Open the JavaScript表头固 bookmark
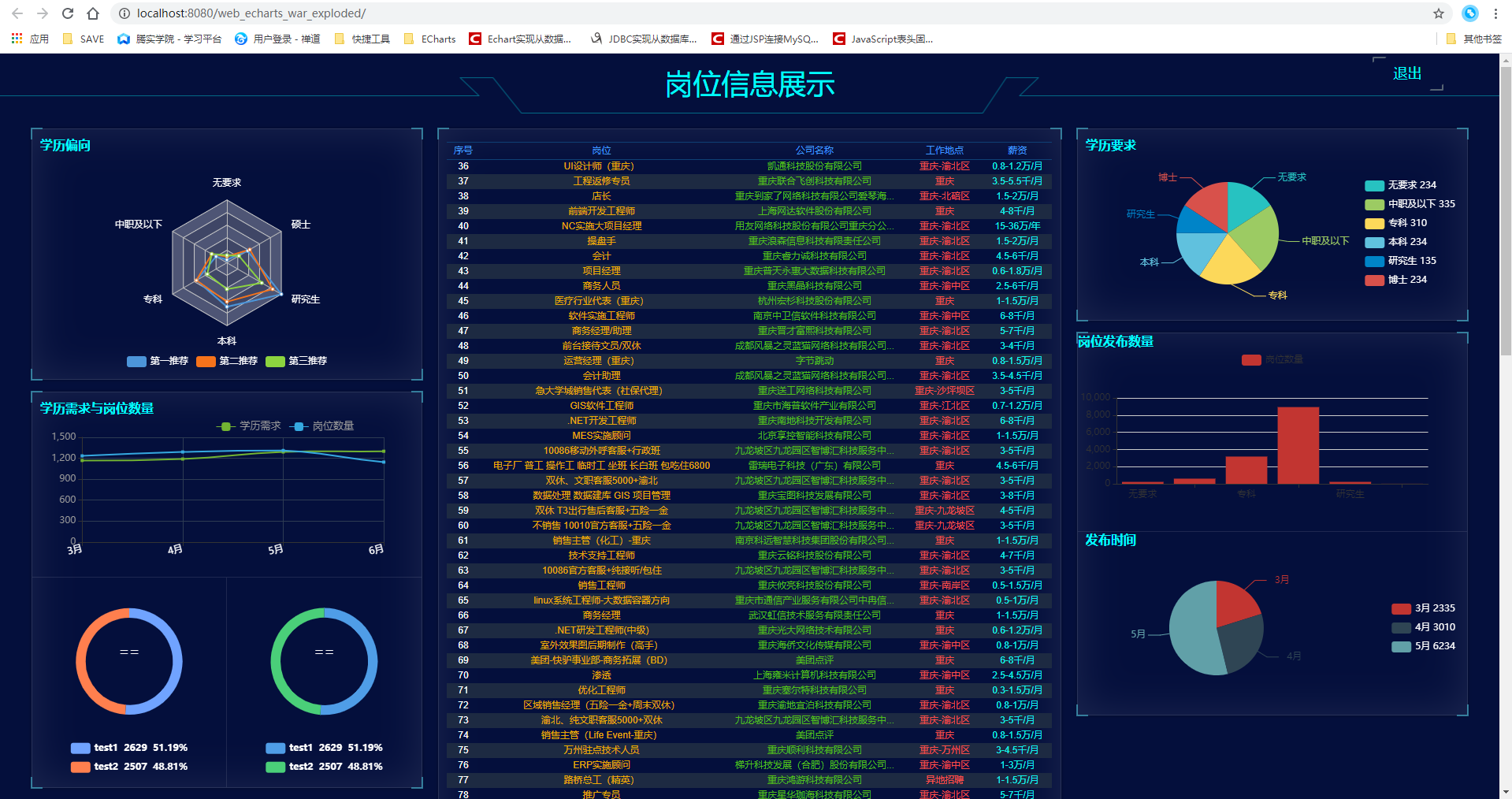This screenshot has width=1512, height=799. click(883, 39)
